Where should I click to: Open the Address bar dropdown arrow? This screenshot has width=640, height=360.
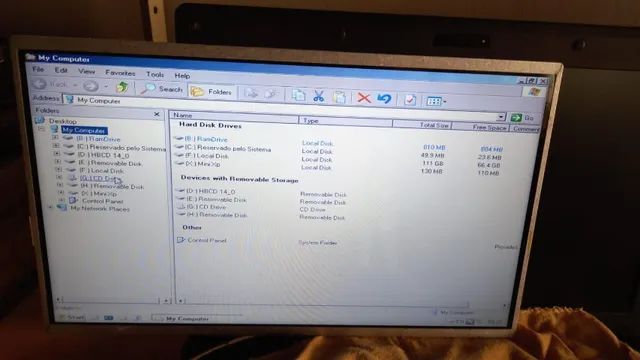click(x=501, y=117)
